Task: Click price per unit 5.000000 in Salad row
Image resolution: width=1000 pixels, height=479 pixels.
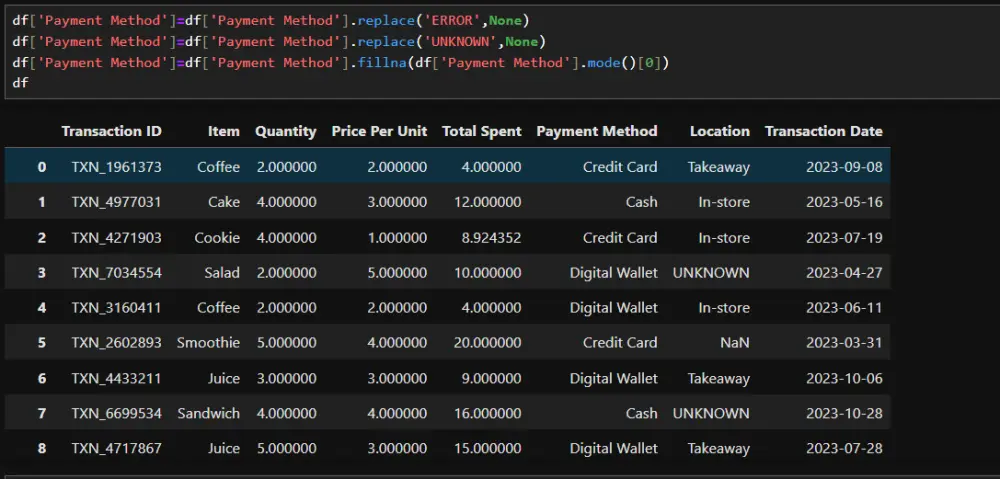Action: pos(397,273)
